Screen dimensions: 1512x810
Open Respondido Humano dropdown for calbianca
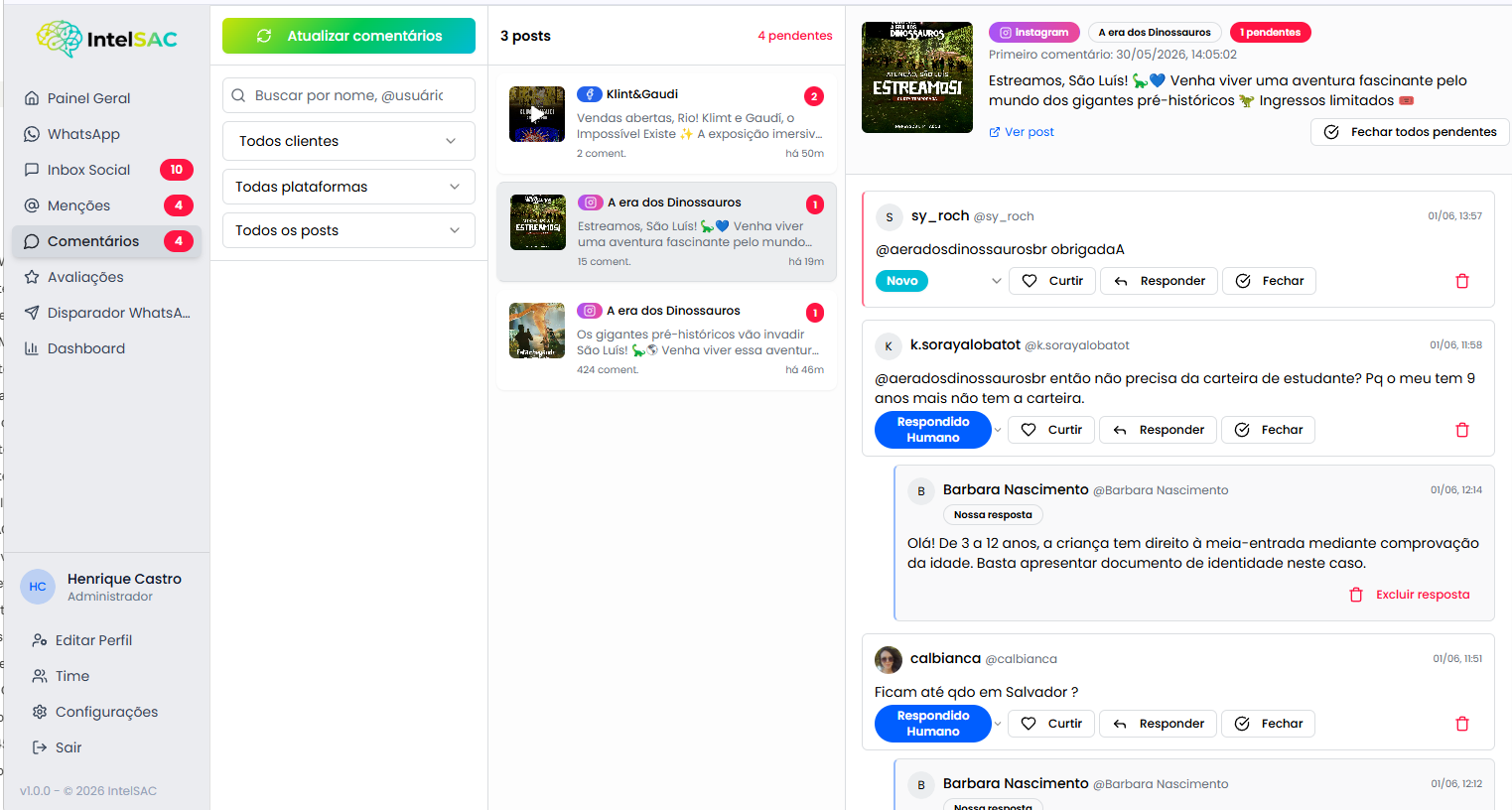click(938, 724)
